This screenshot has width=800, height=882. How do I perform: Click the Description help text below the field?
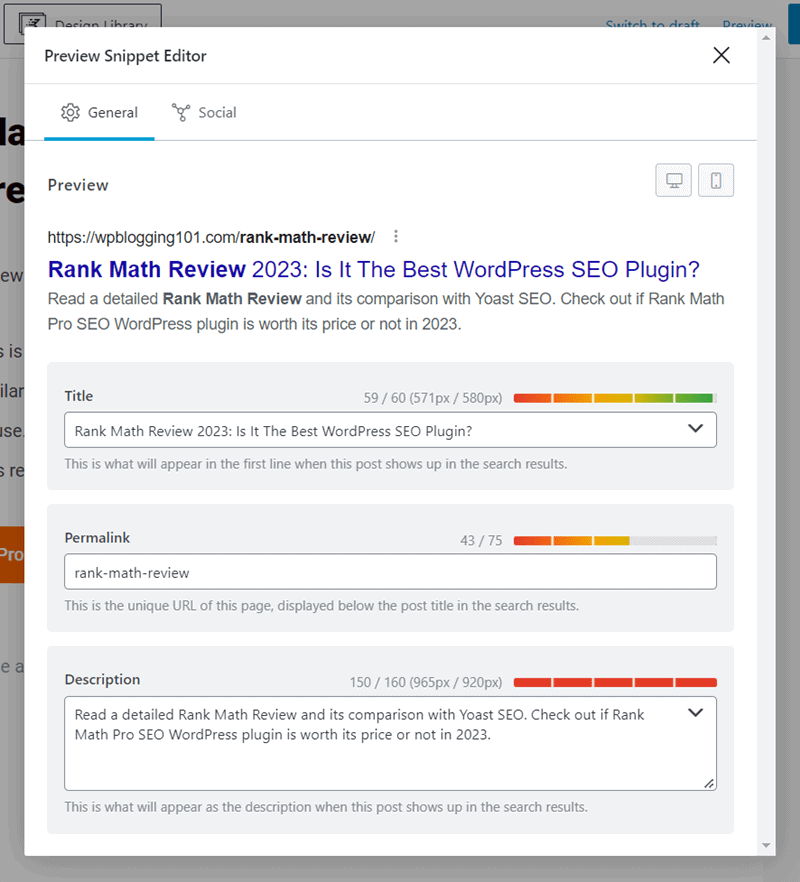point(326,807)
